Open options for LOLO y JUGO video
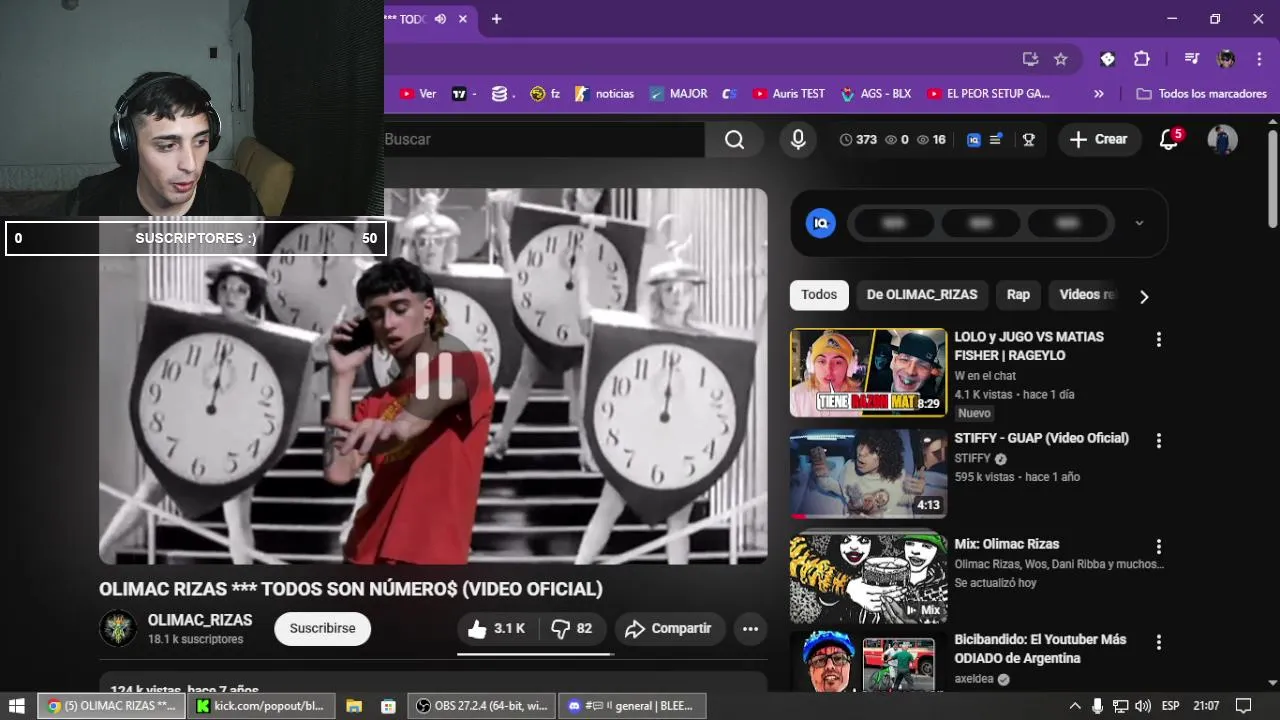The image size is (1280, 720). (1159, 340)
